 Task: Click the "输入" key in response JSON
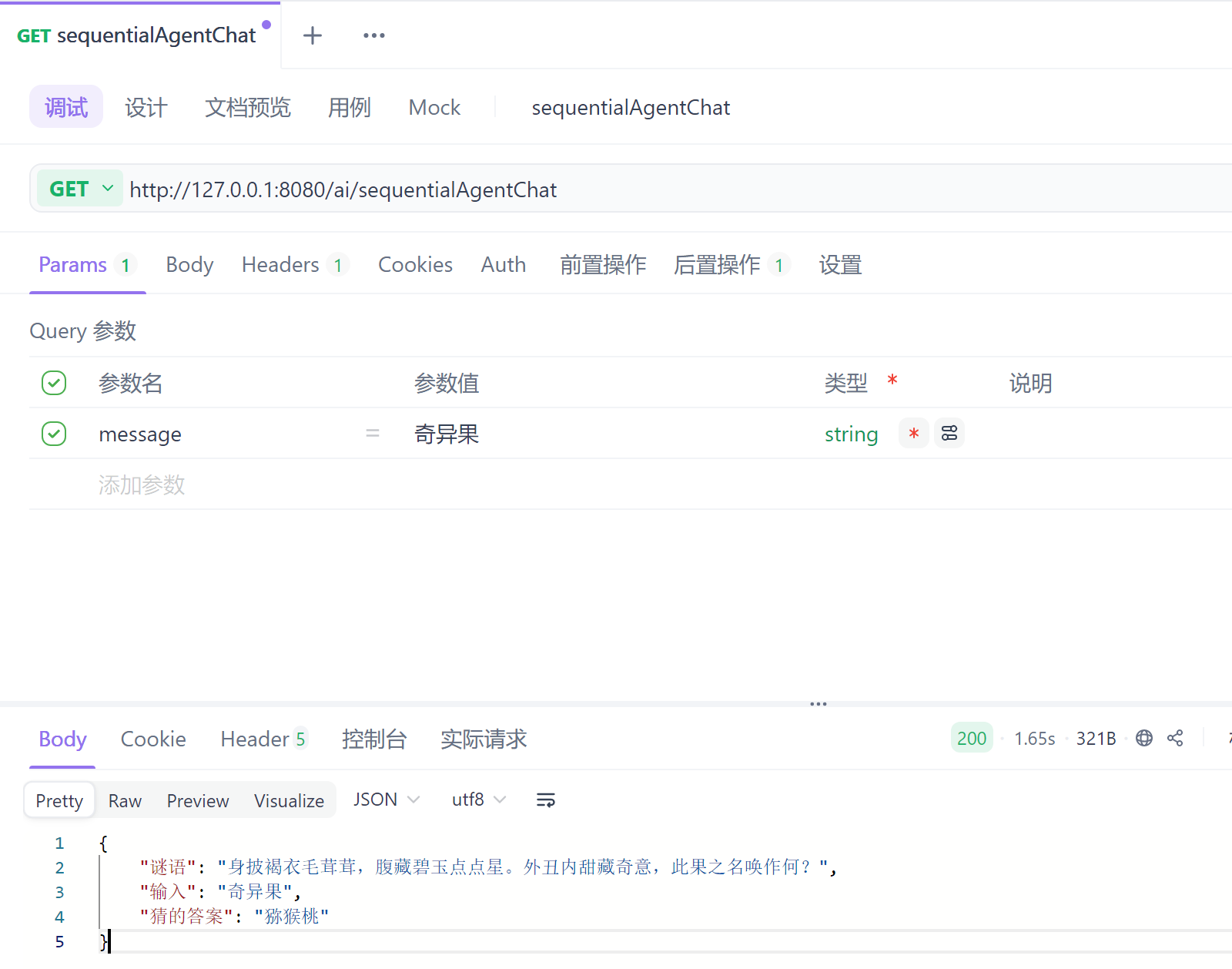click(169, 892)
